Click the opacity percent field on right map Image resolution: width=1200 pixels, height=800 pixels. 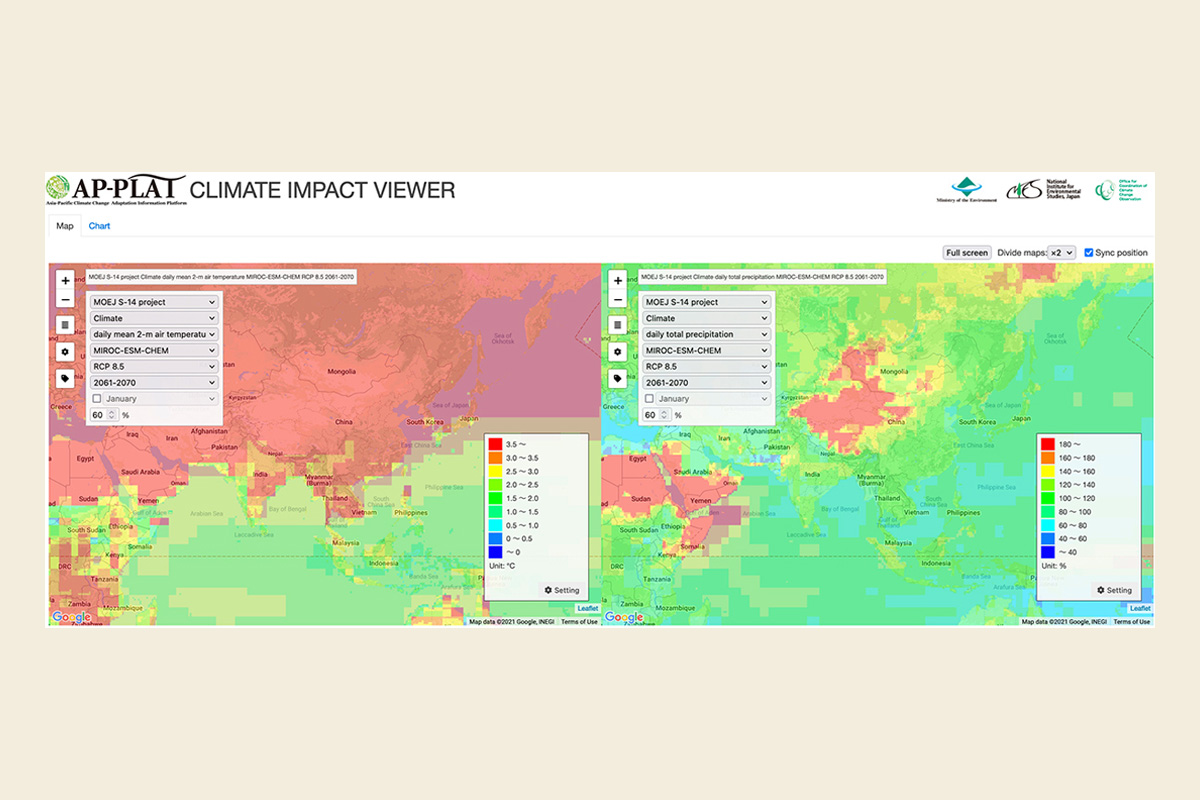pos(654,415)
